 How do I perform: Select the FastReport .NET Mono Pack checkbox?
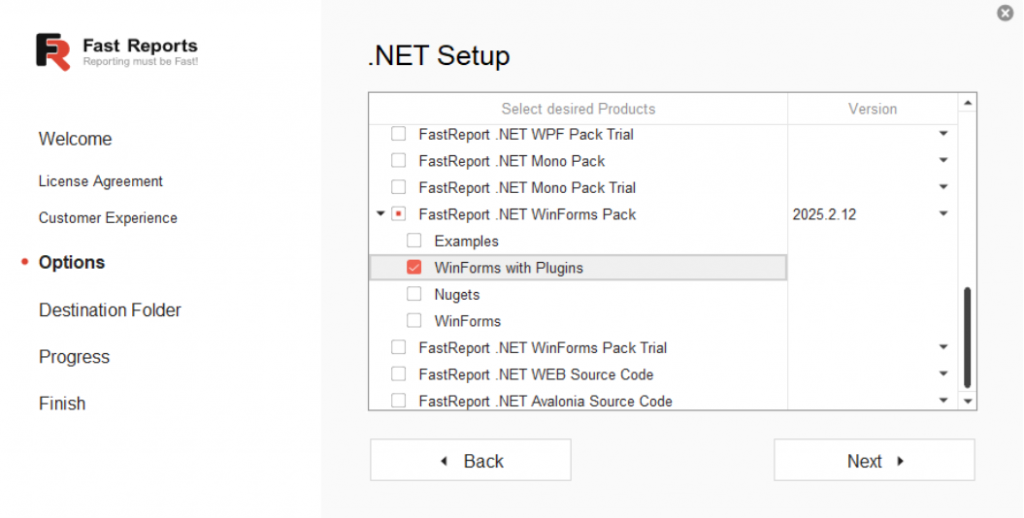pos(399,161)
